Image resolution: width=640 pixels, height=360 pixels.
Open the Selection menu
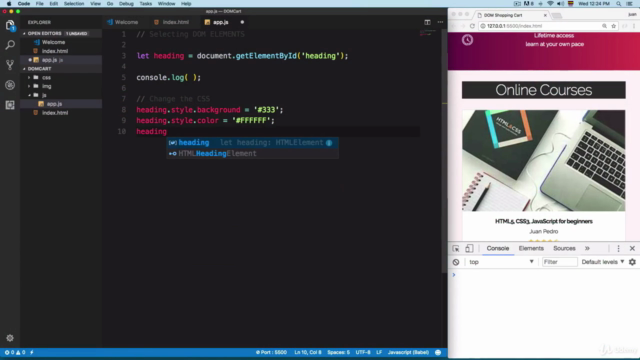74,4
